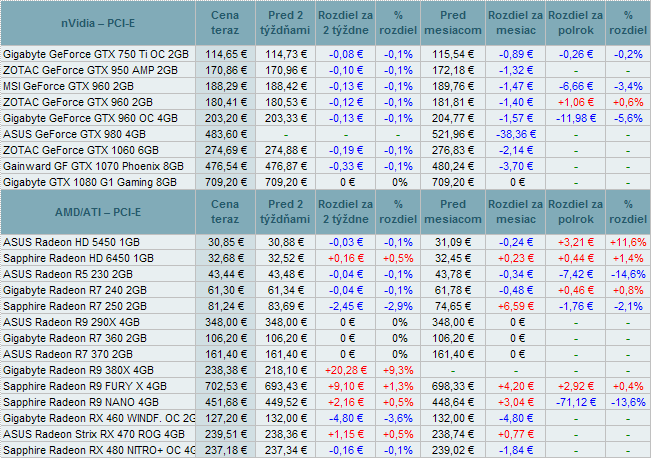This screenshot has width=651, height=458.
Task: Click 'ASUS Radeon R7 370 2GB' row name
Action: (68, 354)
